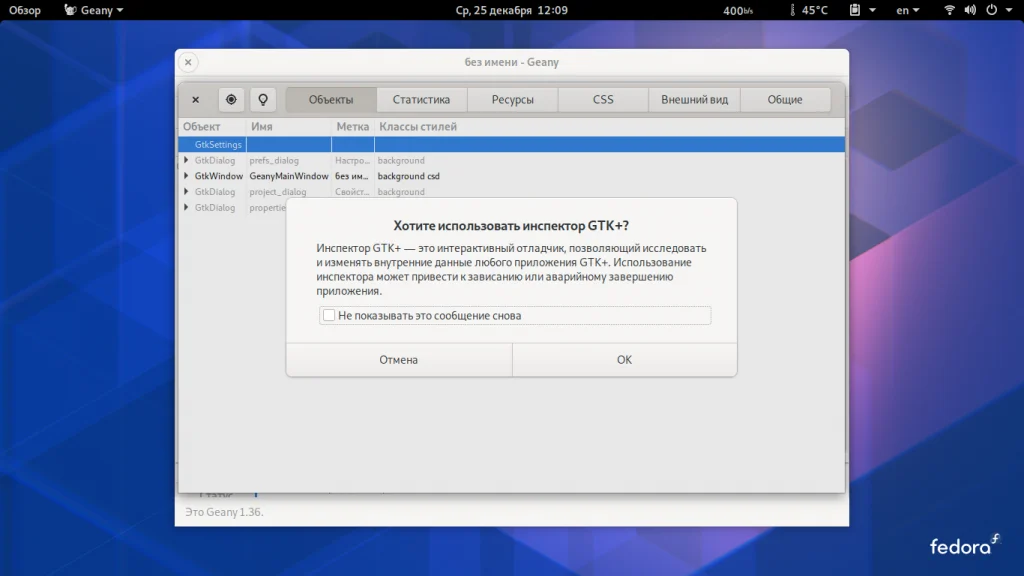
Task: Expand the GtkDialog prefs_dialog row
Action: pos(186,160)
